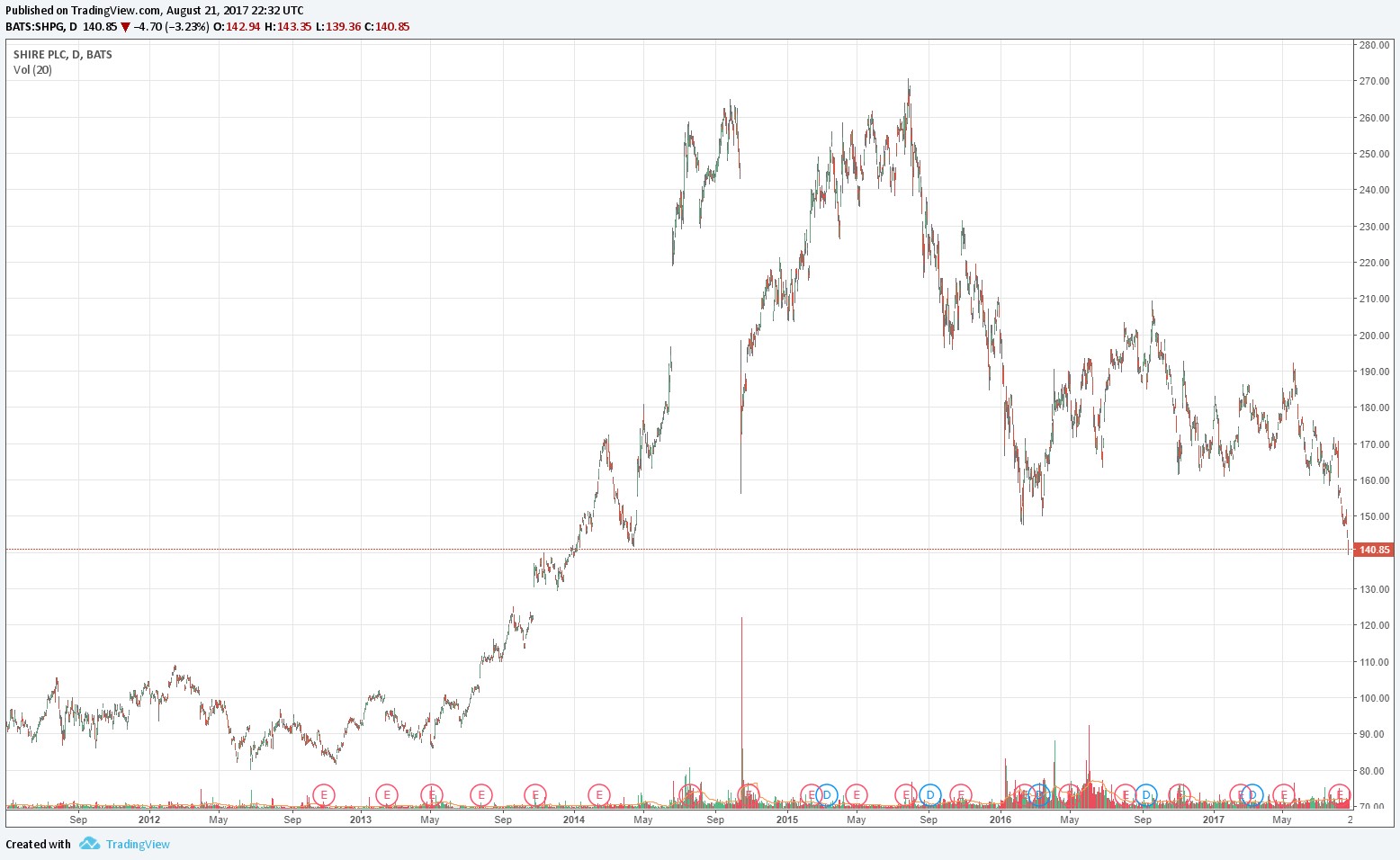
Task: Select the Vol (20) indicator label
Action: tap(32, 70)
